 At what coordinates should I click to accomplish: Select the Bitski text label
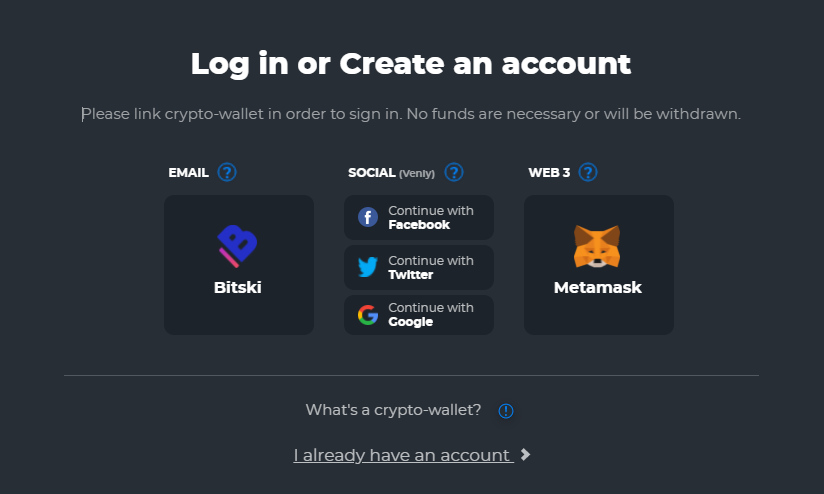pyautogui.click(x=238, y=288)
